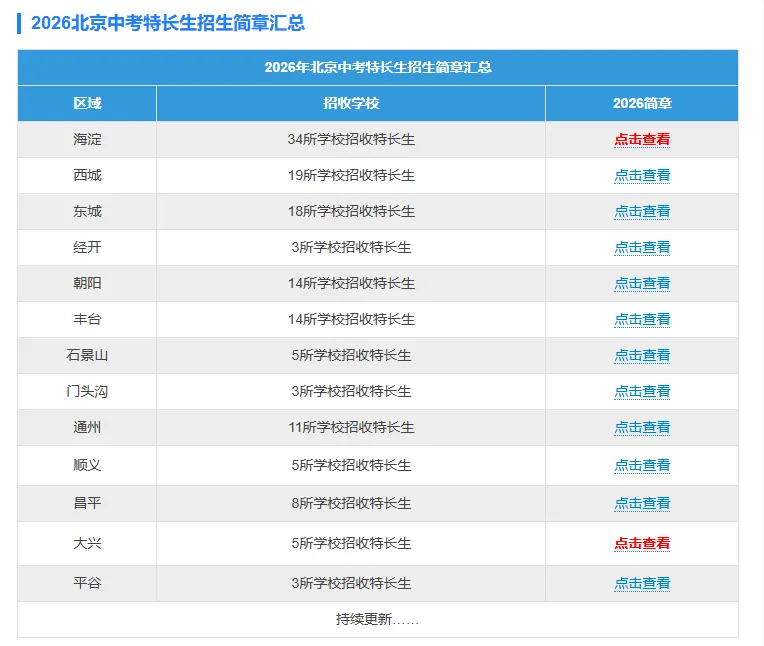Click the 34所学校招收特长生 cell
Image resolution: width=764 pixels, height=646 pixels.
(x=351, y=139)
